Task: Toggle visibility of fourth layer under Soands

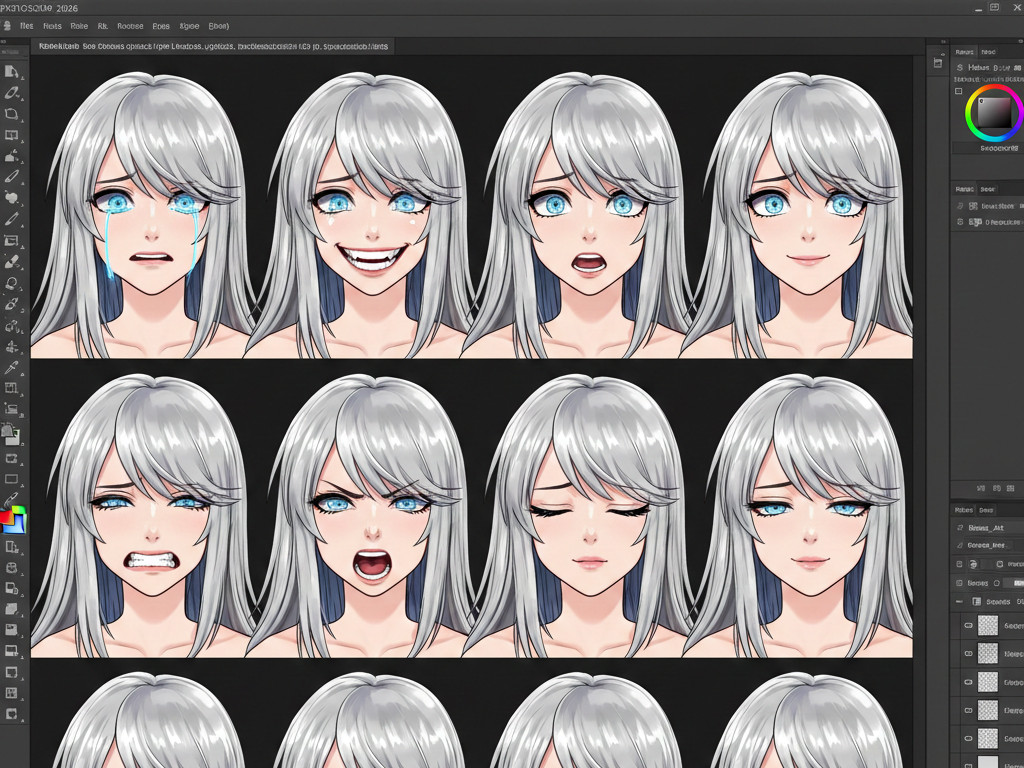Action: [x=968, y=710]
